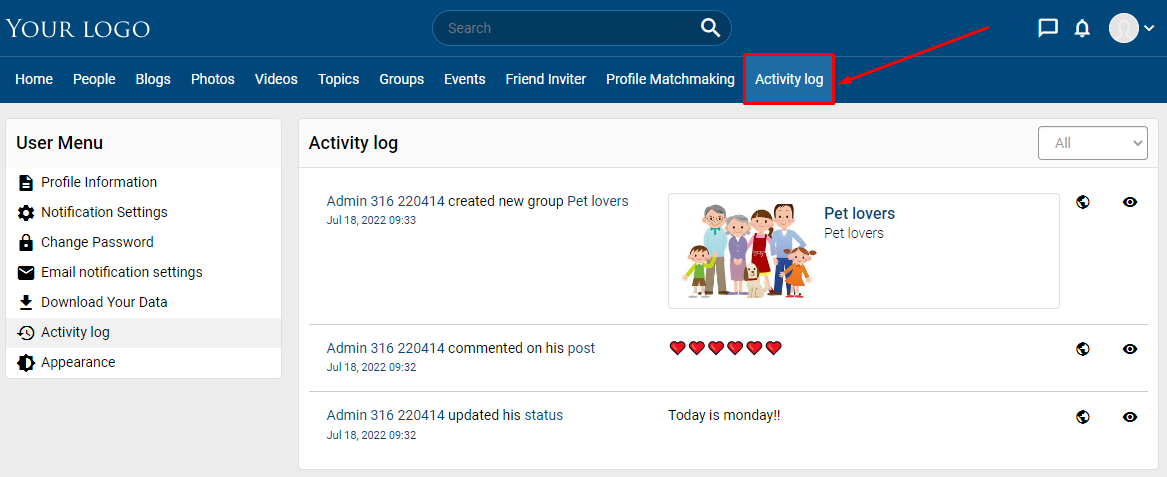Click globe privacy icon for status update entry
The height and width of the screenshot is (477, 1167).
[1083, 417]
